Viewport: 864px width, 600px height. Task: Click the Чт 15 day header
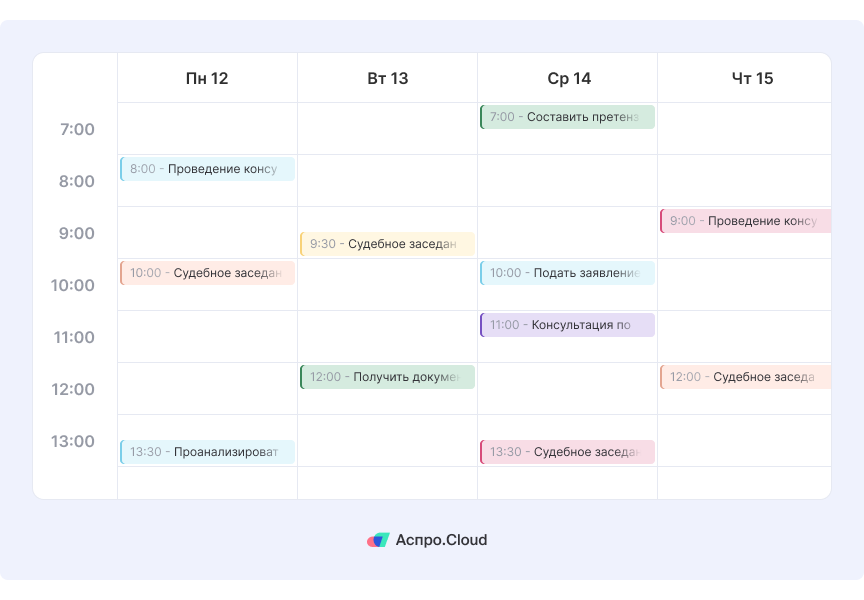(752, 78)
